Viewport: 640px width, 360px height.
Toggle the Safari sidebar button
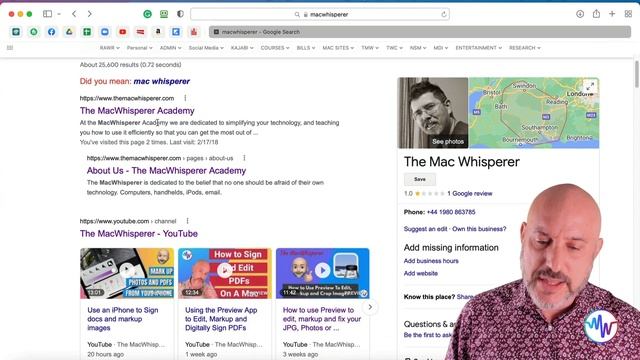[47, 14]
